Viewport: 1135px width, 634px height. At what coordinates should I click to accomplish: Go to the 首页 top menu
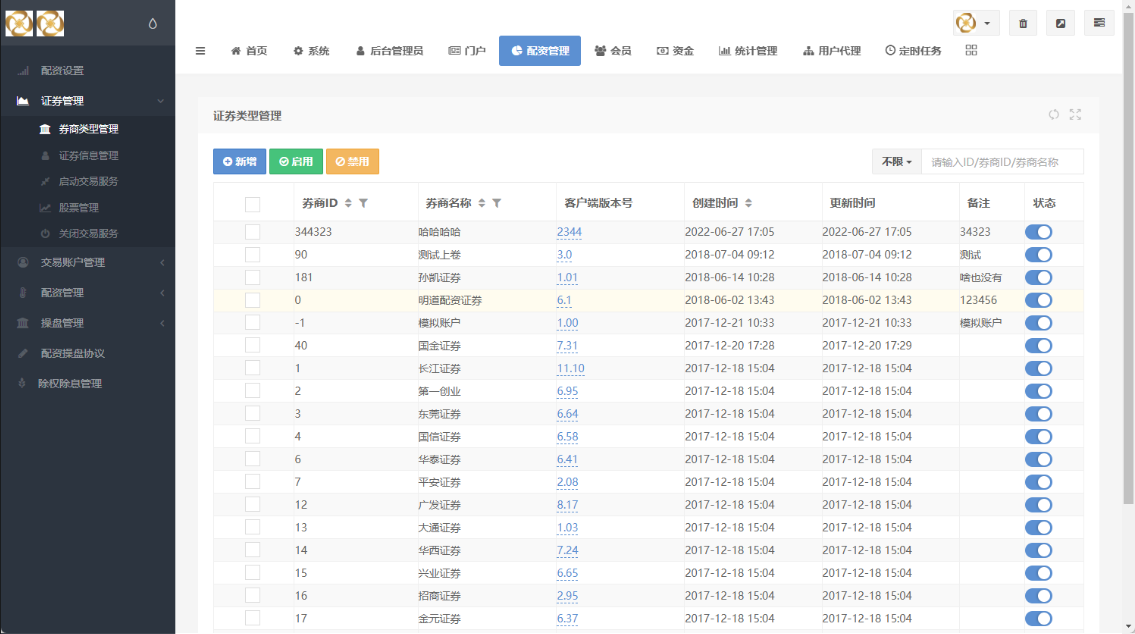(x=249, y=51)
